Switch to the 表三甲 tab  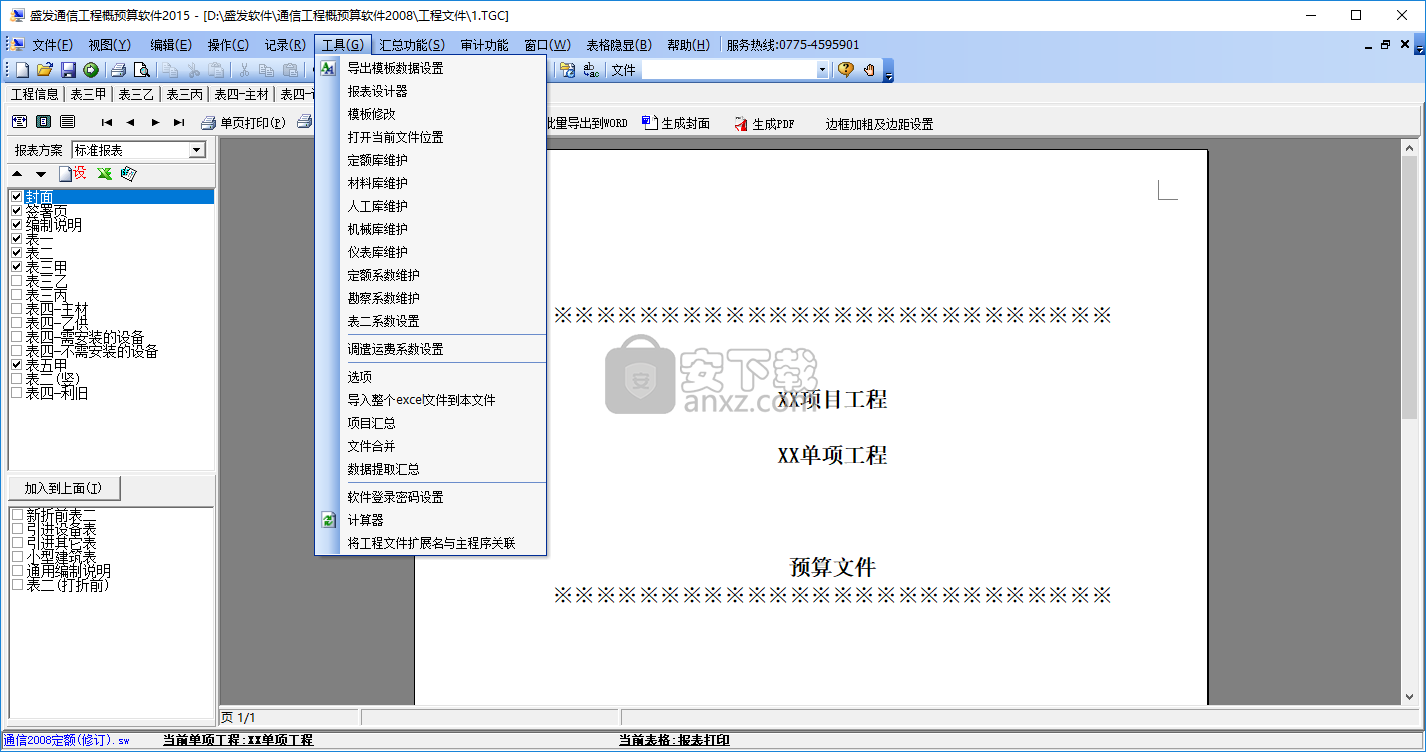pos(88,94)
